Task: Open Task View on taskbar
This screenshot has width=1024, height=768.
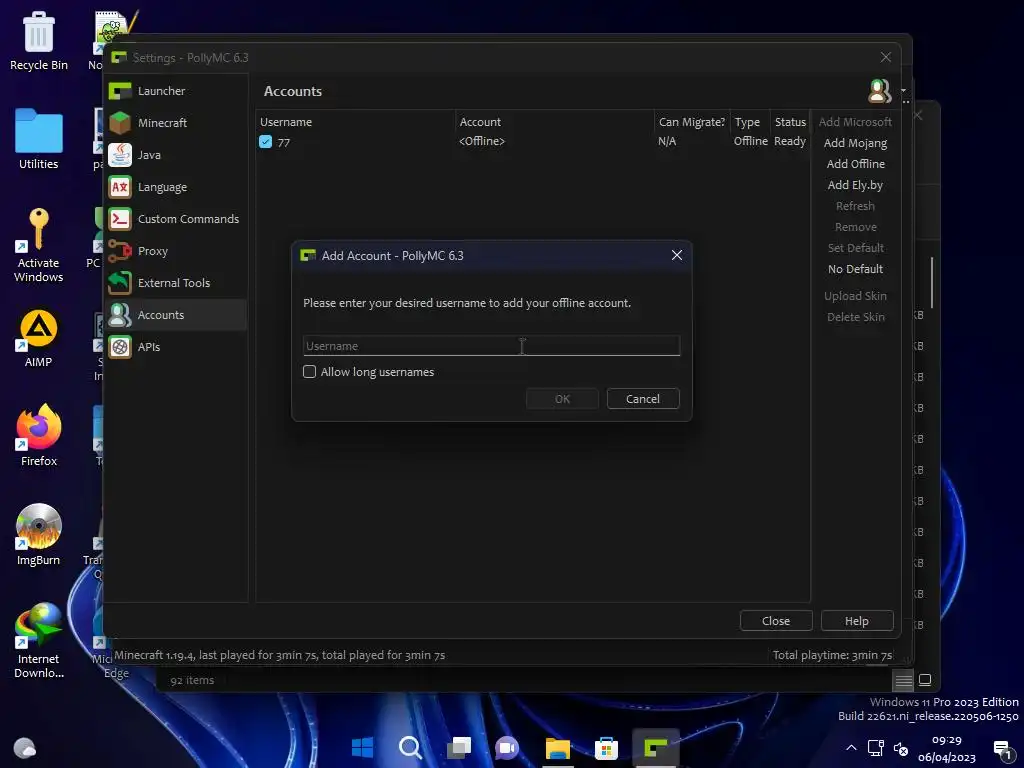Action: (459, 747)
